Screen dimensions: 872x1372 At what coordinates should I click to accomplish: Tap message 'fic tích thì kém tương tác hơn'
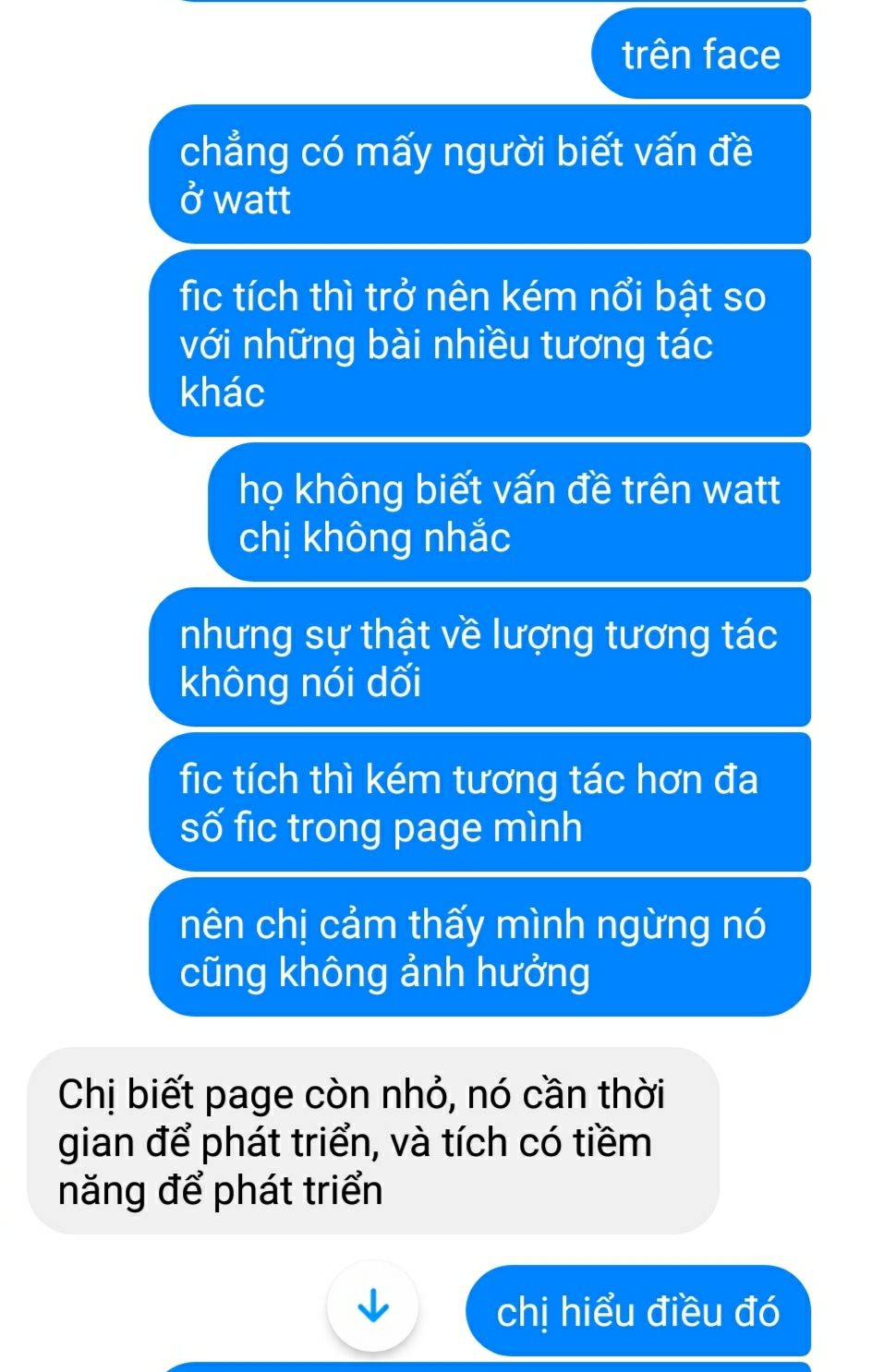pos(479,802)
